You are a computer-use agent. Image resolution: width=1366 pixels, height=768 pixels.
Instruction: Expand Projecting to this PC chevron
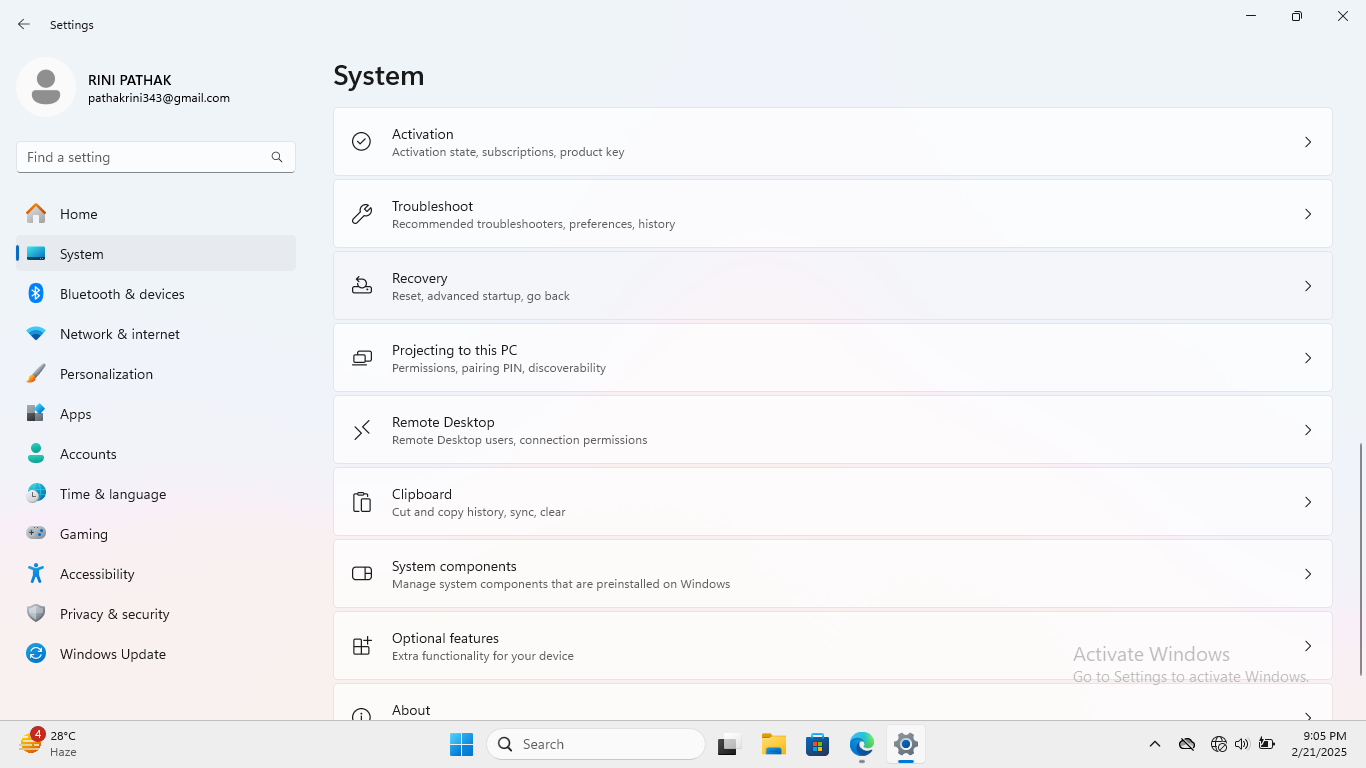1307,358
